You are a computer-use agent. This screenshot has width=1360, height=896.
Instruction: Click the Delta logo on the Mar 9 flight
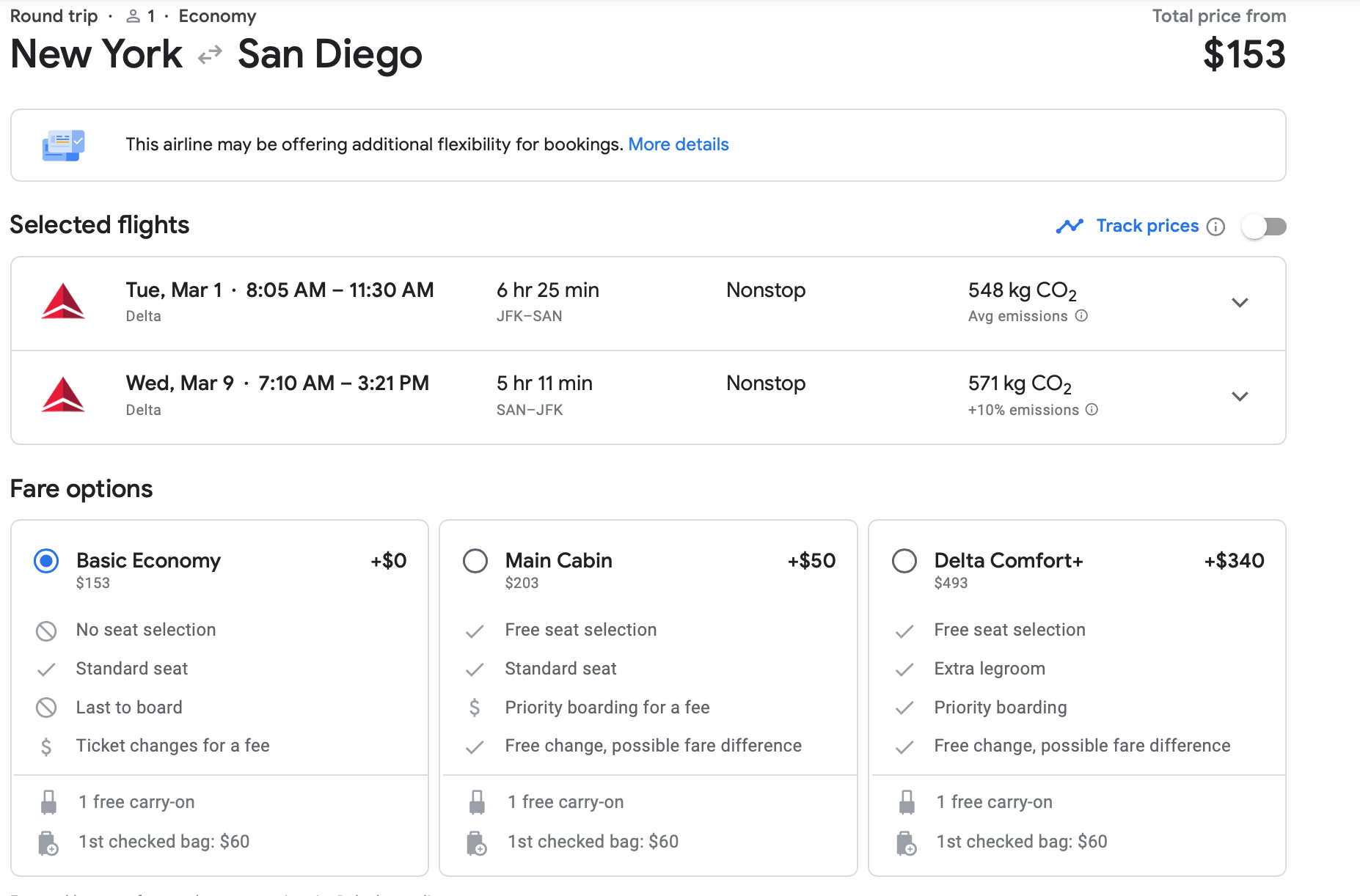(x=63, y=395)
